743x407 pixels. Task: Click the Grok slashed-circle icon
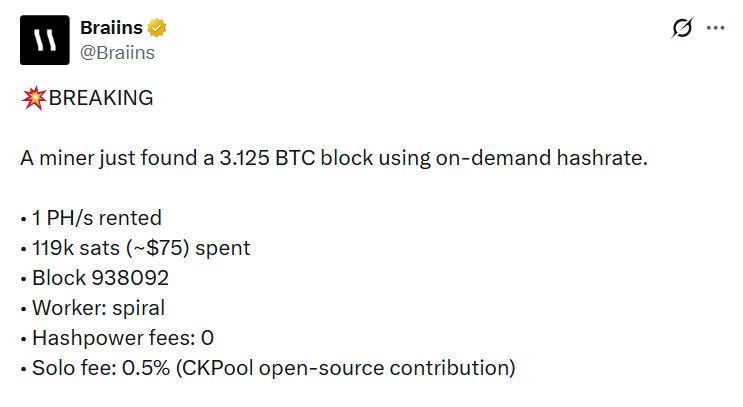(x=682, y=29)
